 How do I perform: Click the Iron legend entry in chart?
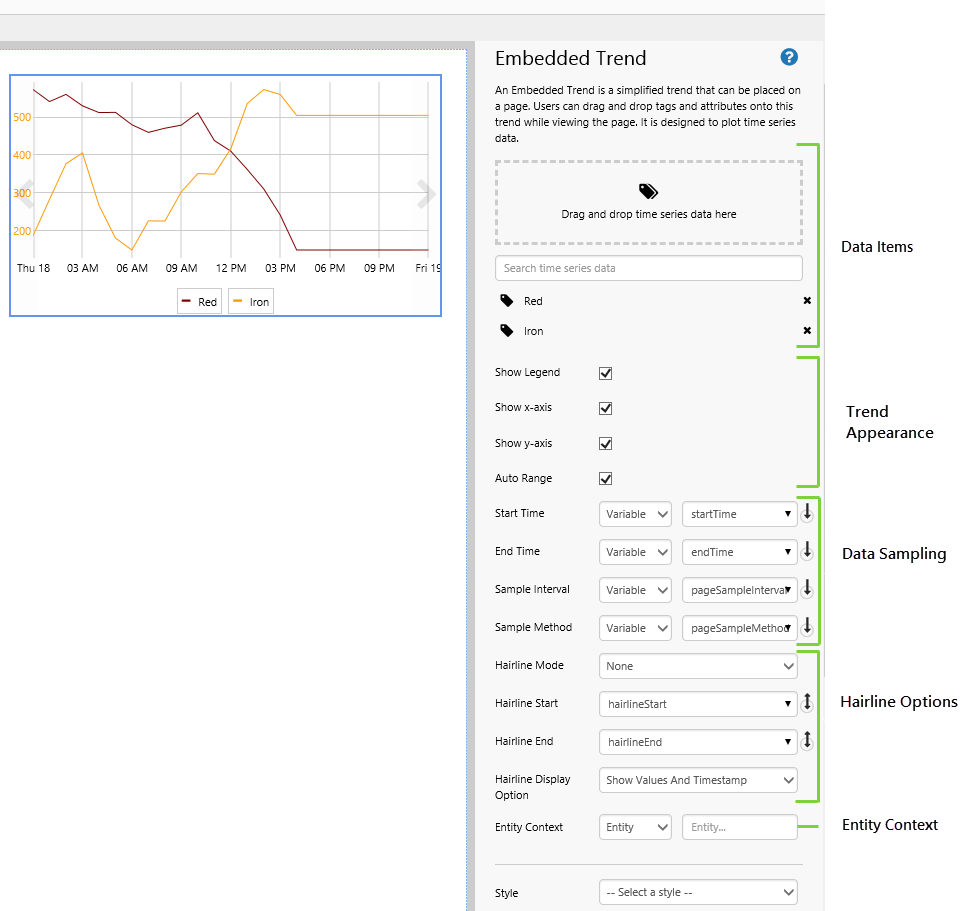[251, 302]
